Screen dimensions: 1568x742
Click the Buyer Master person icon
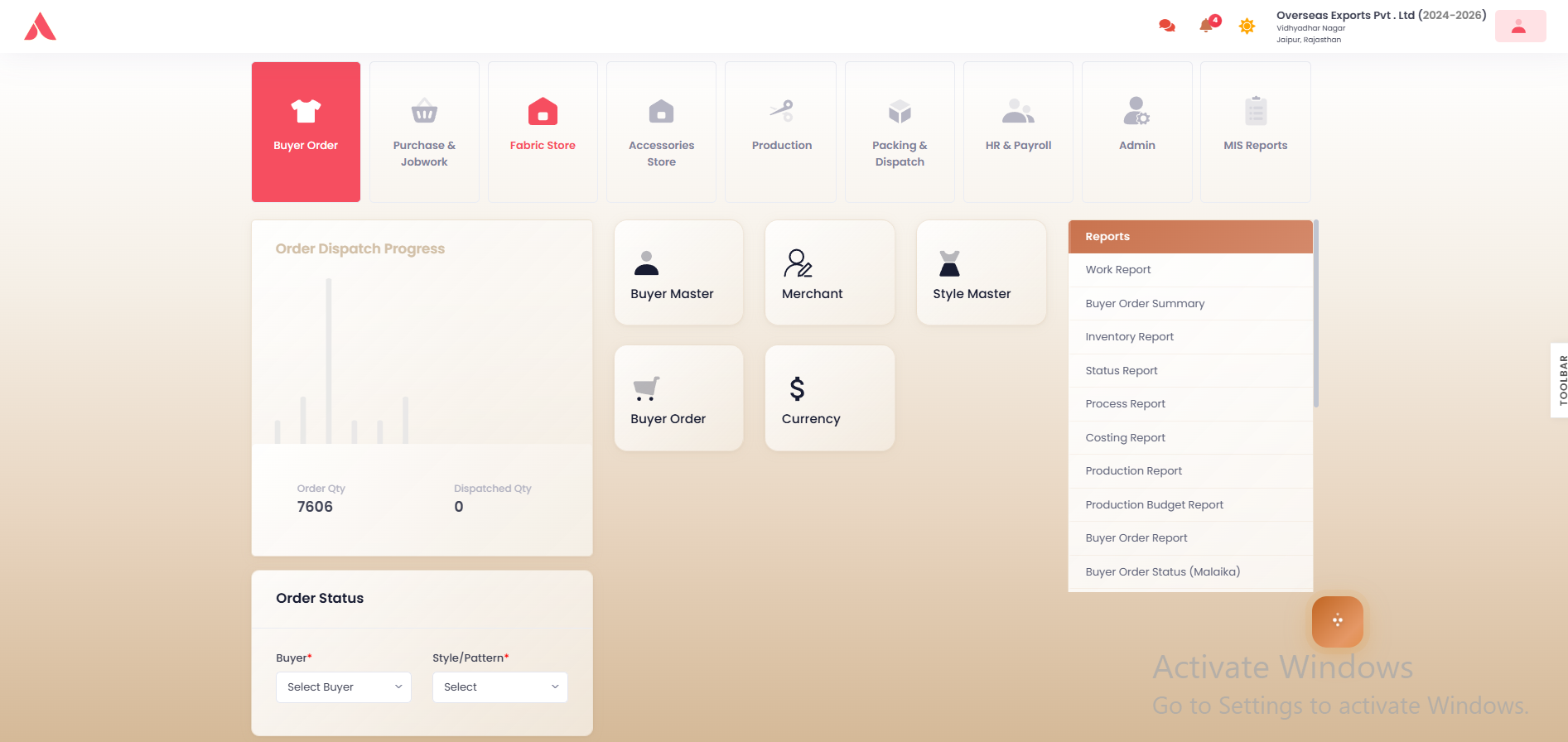pos(646,263)
